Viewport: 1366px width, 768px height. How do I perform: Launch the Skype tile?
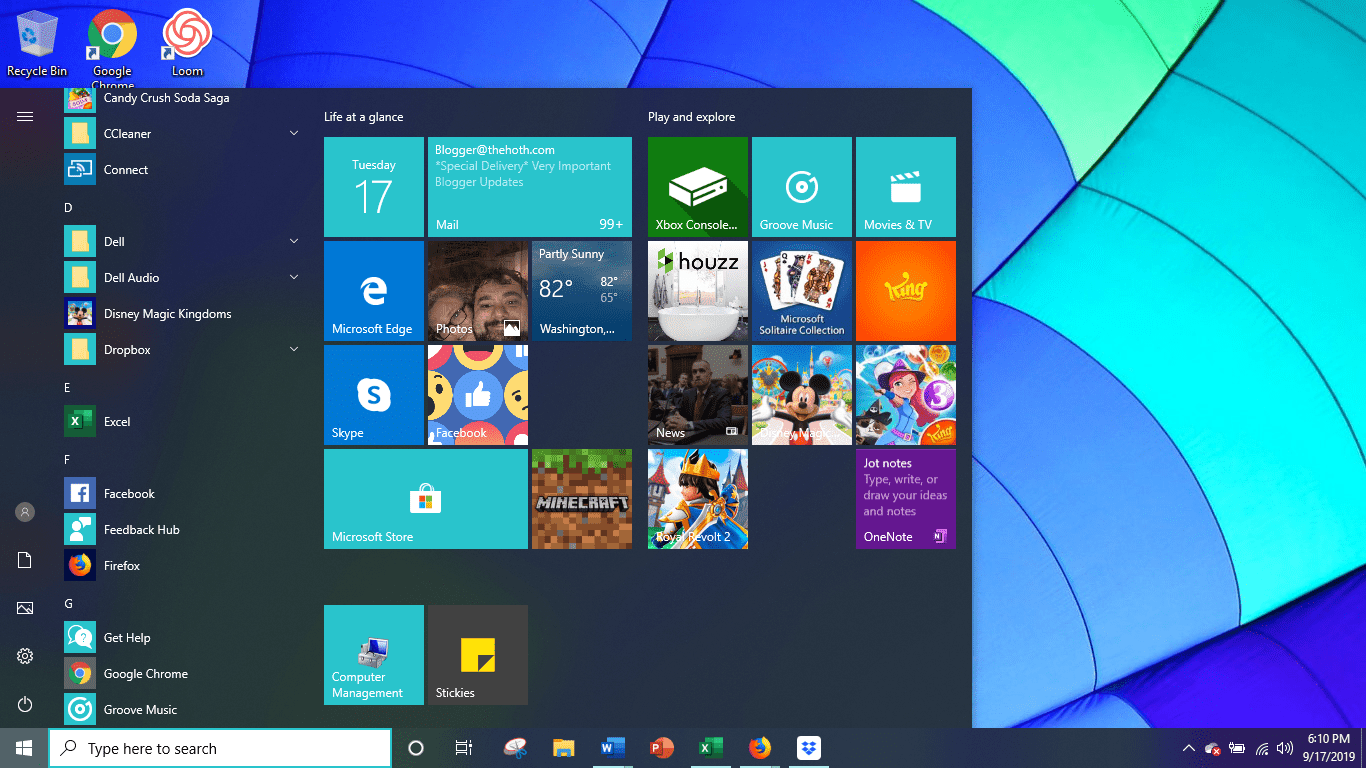[374, 395]
